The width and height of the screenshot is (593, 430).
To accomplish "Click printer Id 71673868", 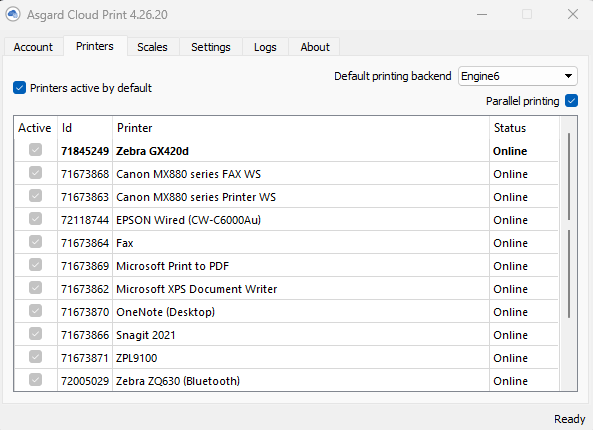I will click(x=85, y=174).
